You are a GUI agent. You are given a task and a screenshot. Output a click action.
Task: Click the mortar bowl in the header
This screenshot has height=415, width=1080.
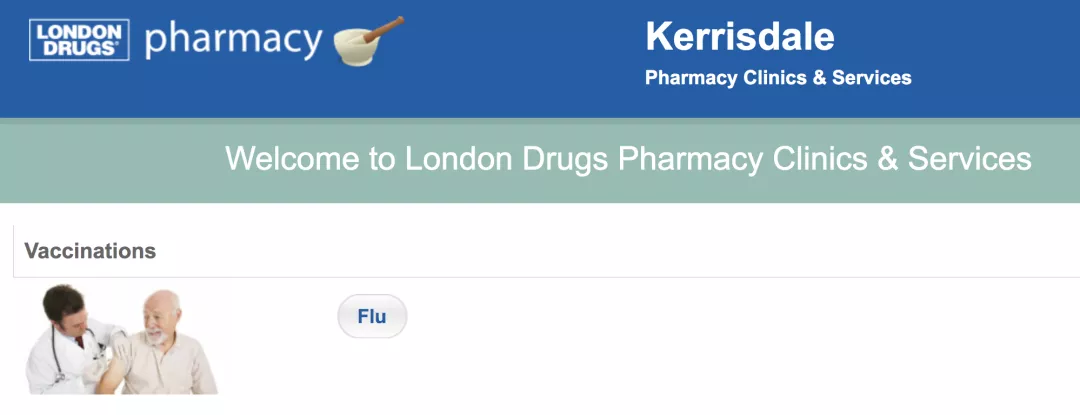click(x=356, y=50)
